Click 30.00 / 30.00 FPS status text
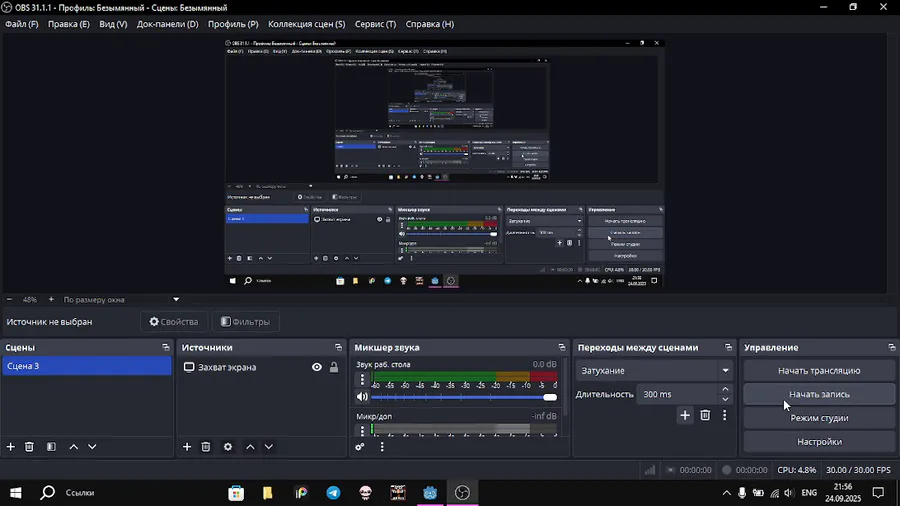The width and height of the screenshot is (900, 506). [858, 470]
